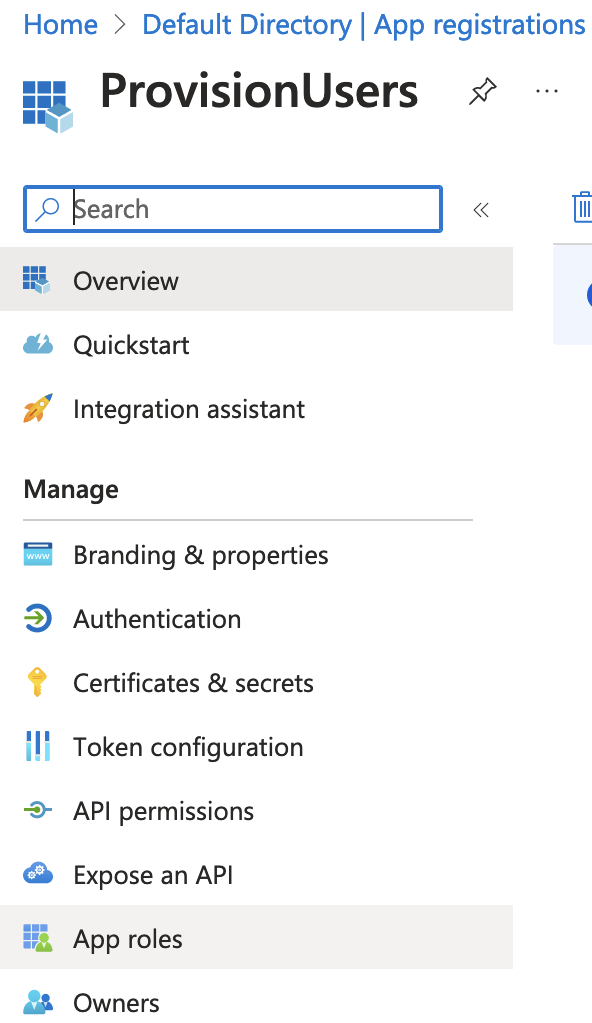Open the Overview menu item
592x1023 pixels.
pyautogui.click(x=257, y=280)
